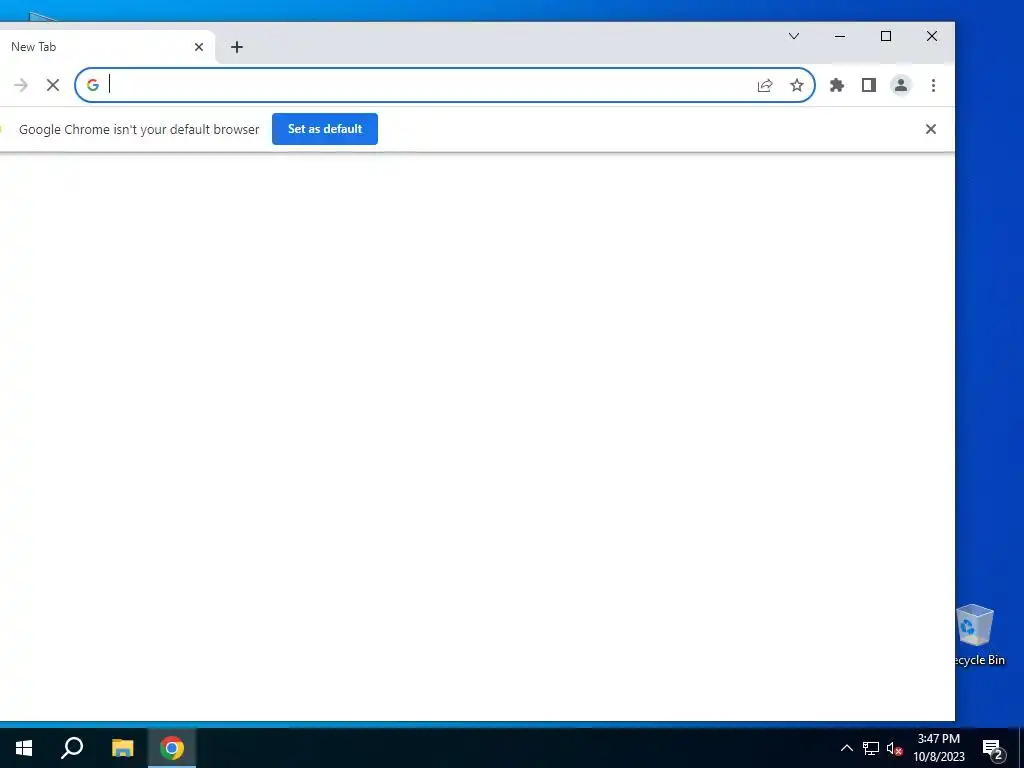
Task: Open File Explorer from the taskbar
Action: [122, 748]
